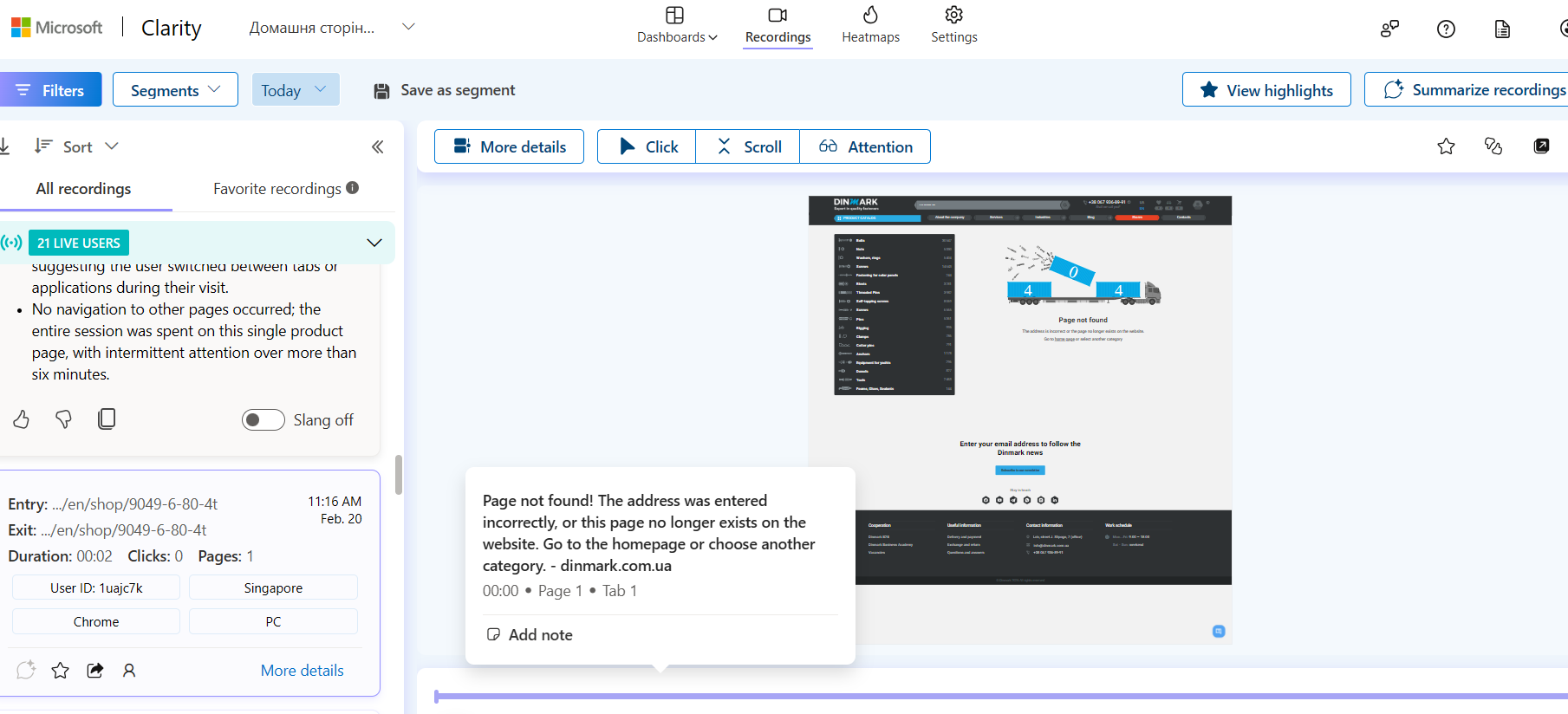
Task: Open the help question mark icon
Action: 1446,29
